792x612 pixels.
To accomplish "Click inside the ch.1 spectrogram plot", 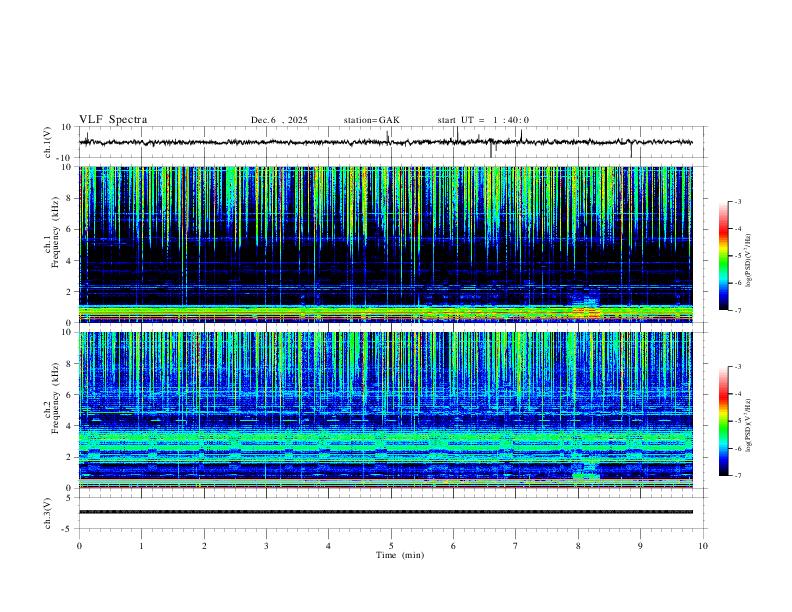I will (x=386, y=244).
